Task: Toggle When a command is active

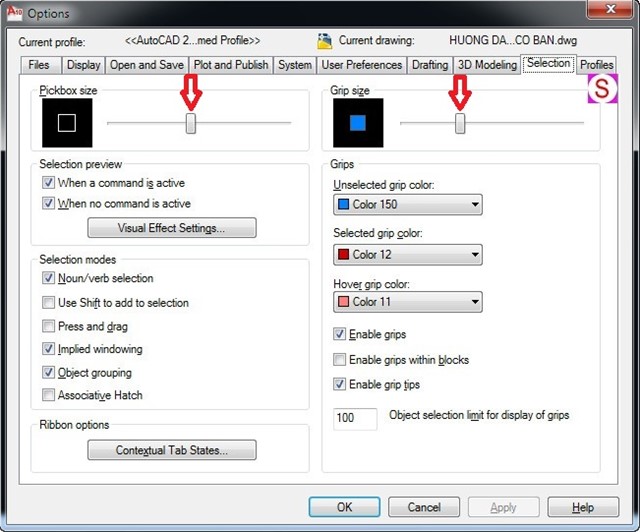Action: 48,182
